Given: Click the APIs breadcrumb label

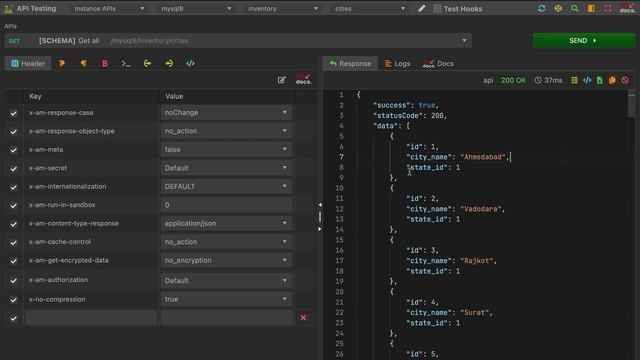Looking at the screenshot, I should pyautogui.click(x=11, y=26).
